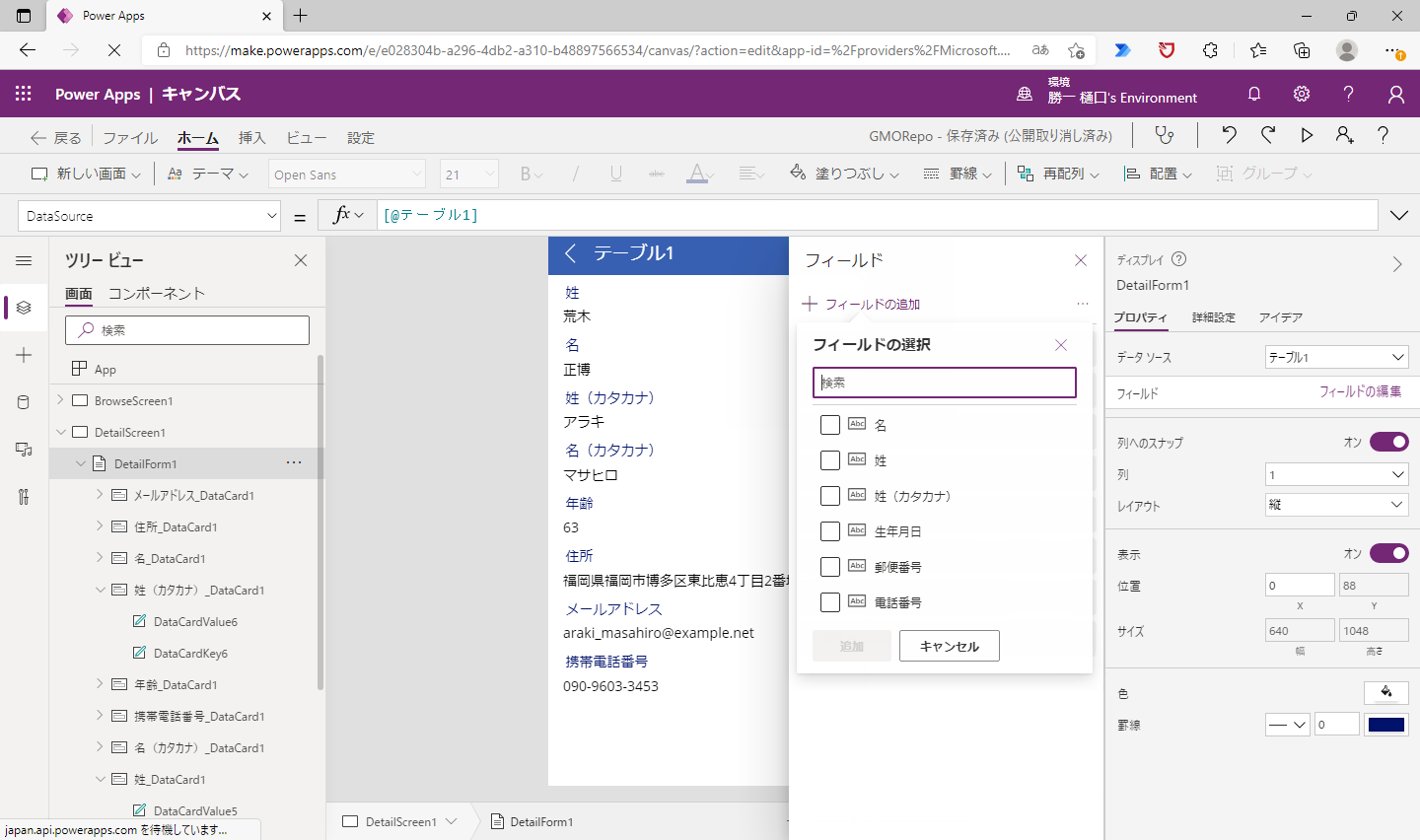Viewport: 1420px width, 840px height.
Task: Open the Data cylinder icon
Action: tap(24, 402)
